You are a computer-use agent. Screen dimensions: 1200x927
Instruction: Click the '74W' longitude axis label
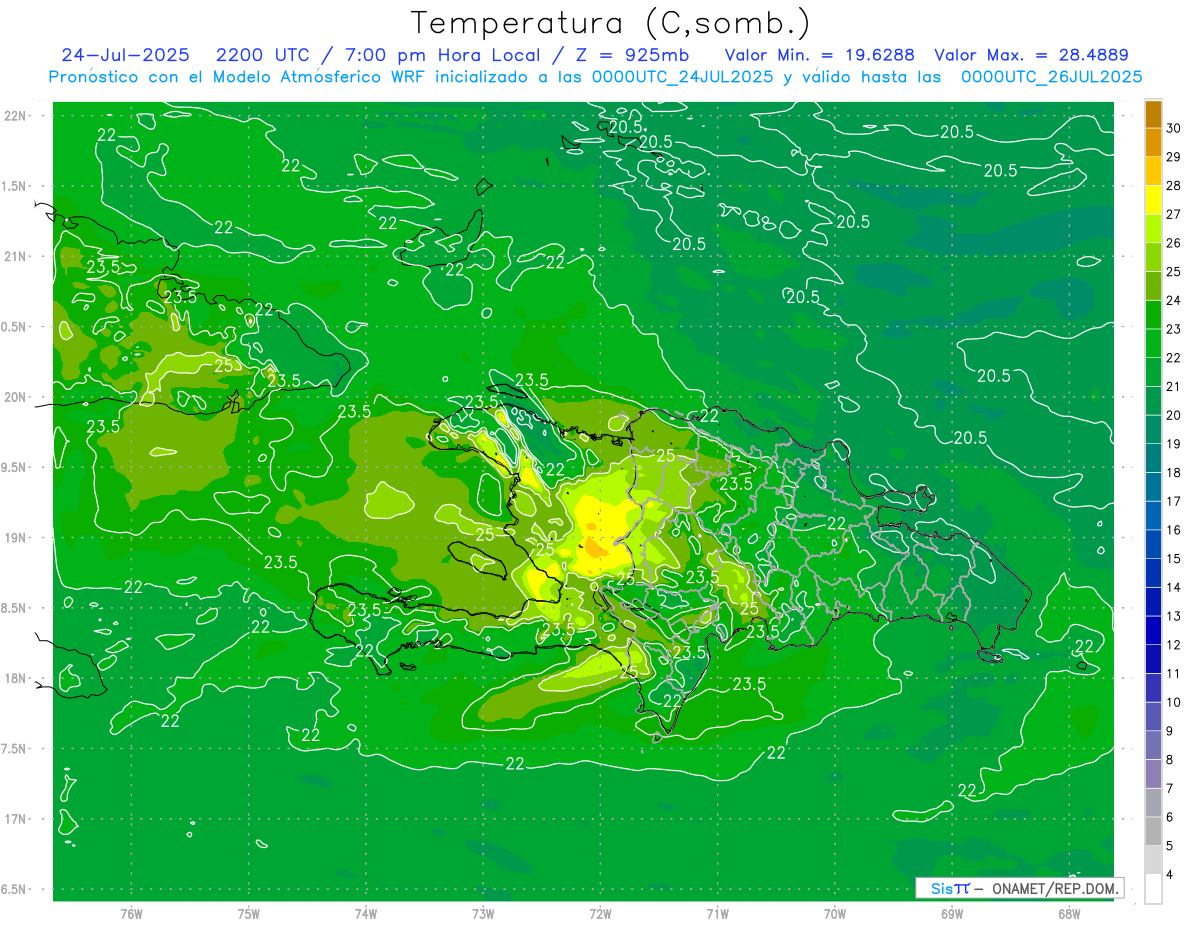click(366, 914)
